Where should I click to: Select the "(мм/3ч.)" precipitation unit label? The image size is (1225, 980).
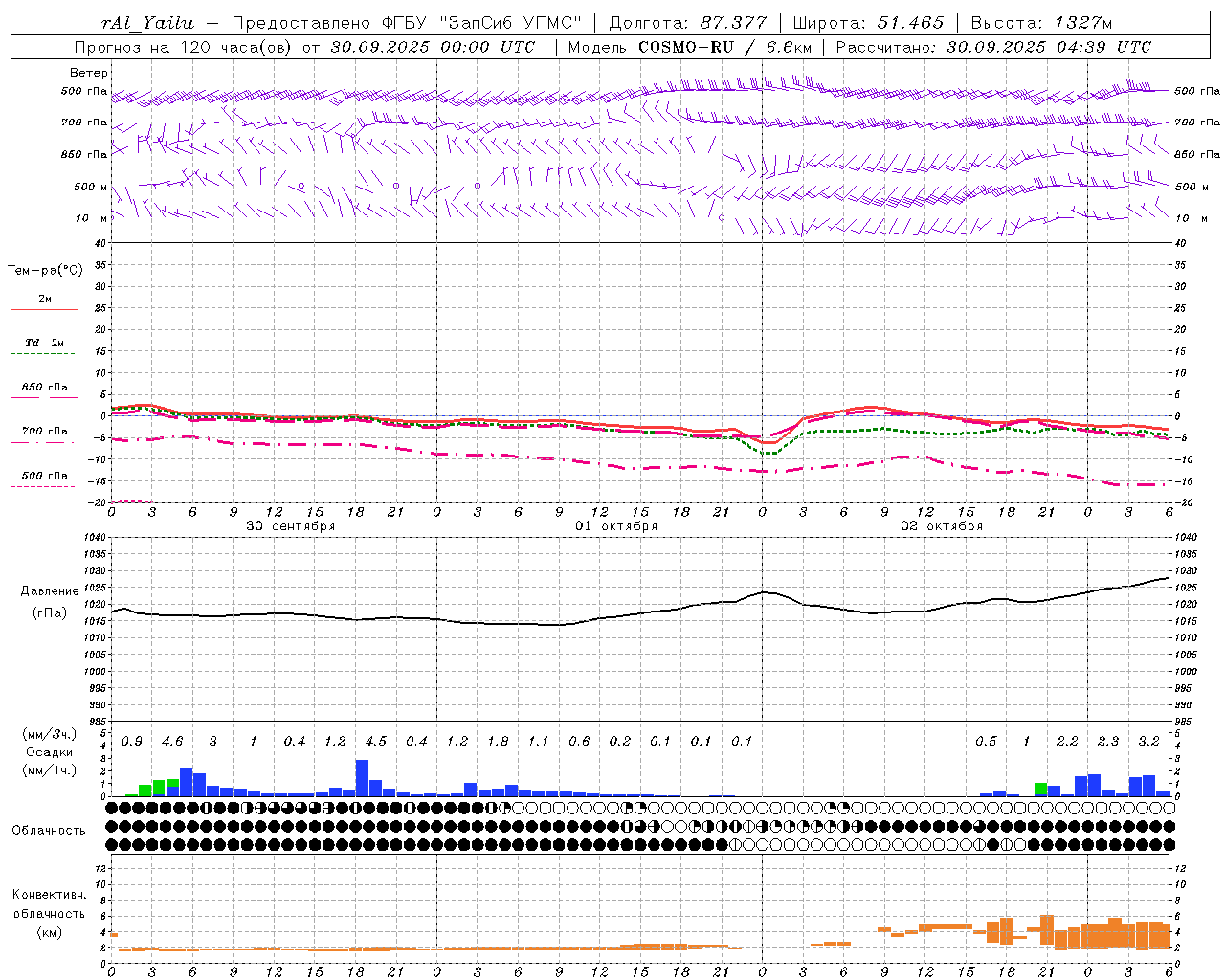50,734
